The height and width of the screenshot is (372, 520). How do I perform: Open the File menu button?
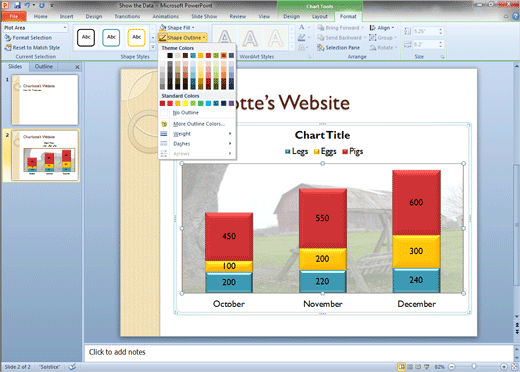click(14, 16)
